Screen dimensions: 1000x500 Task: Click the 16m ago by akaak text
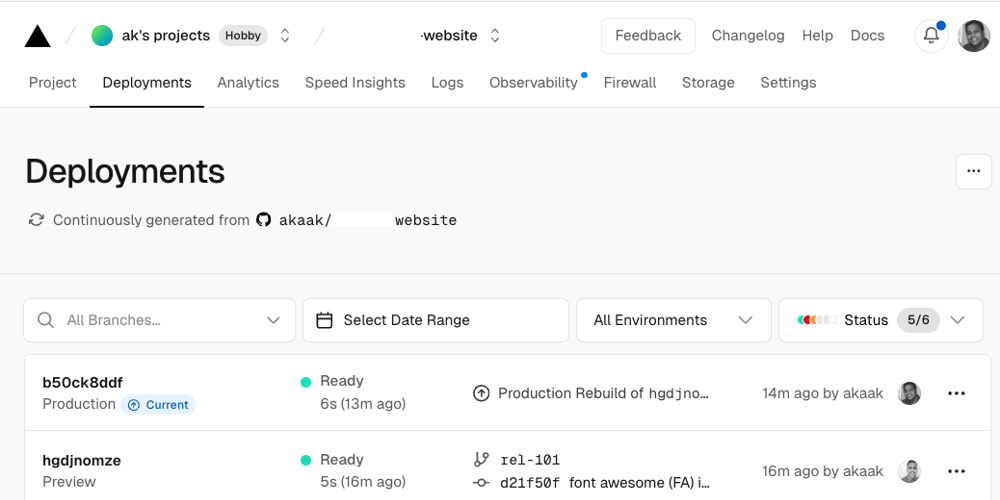[x=823, y=471]
